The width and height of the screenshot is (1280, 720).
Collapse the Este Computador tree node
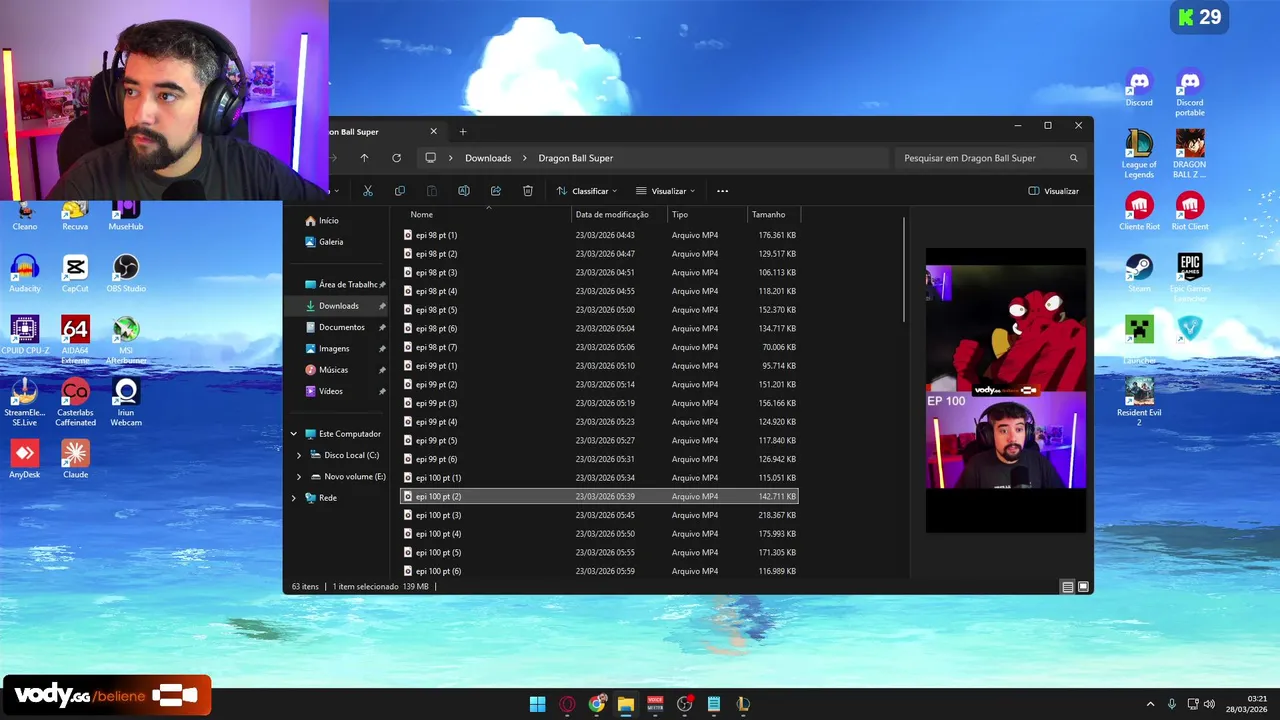click(x=294, y=434)
